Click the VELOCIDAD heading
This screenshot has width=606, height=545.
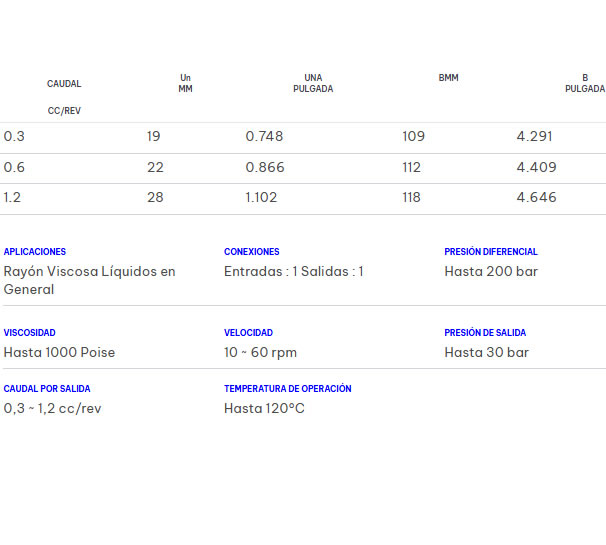pos(248,333)
